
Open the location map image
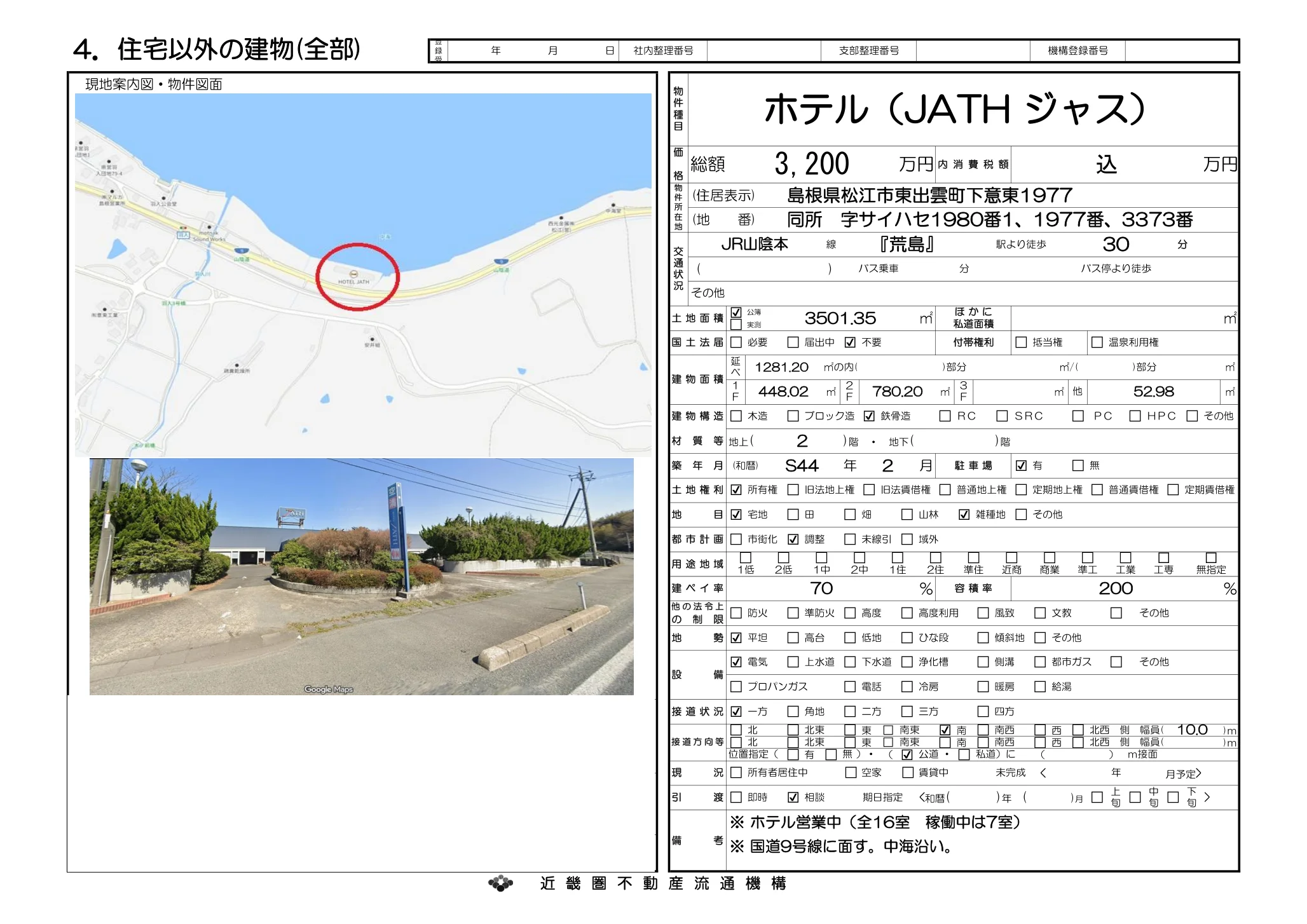363,275
